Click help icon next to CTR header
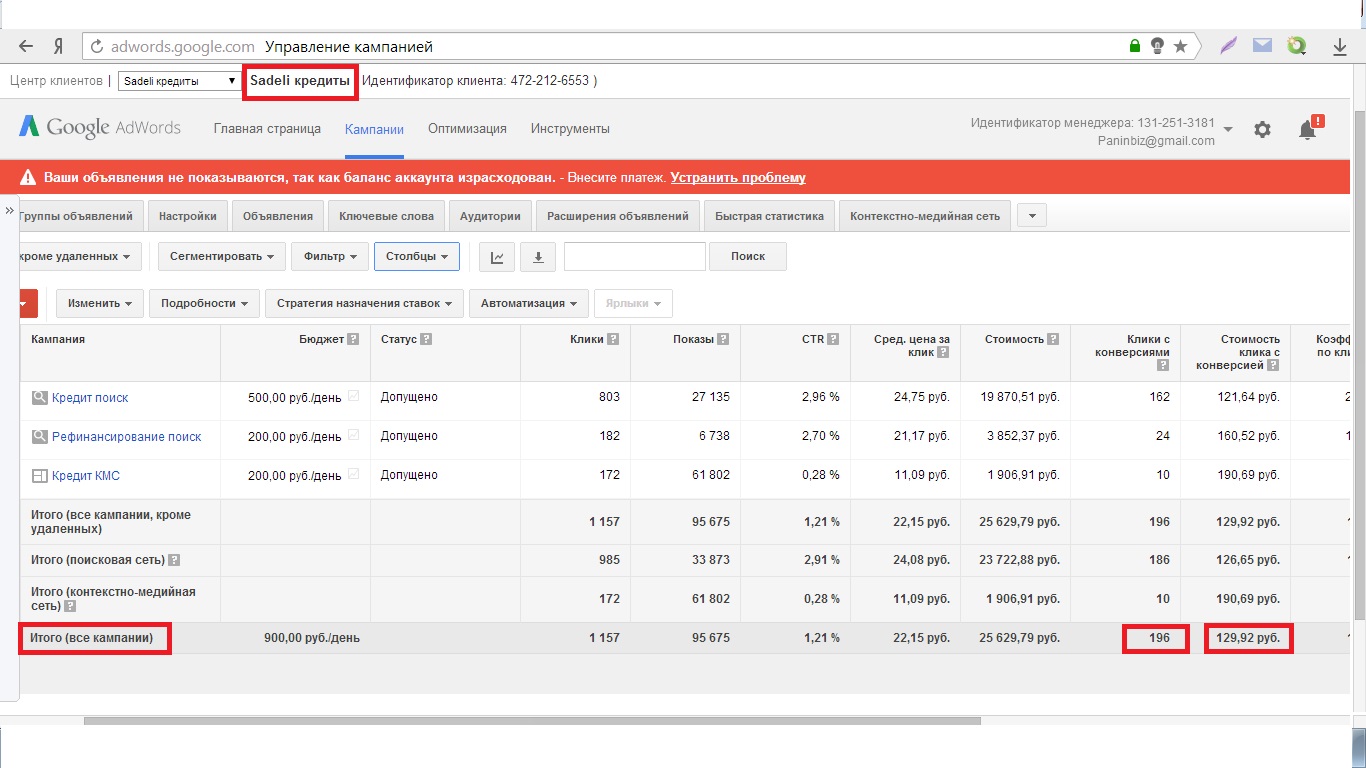This screenshot has height=768, width=1366. [833, 339]
